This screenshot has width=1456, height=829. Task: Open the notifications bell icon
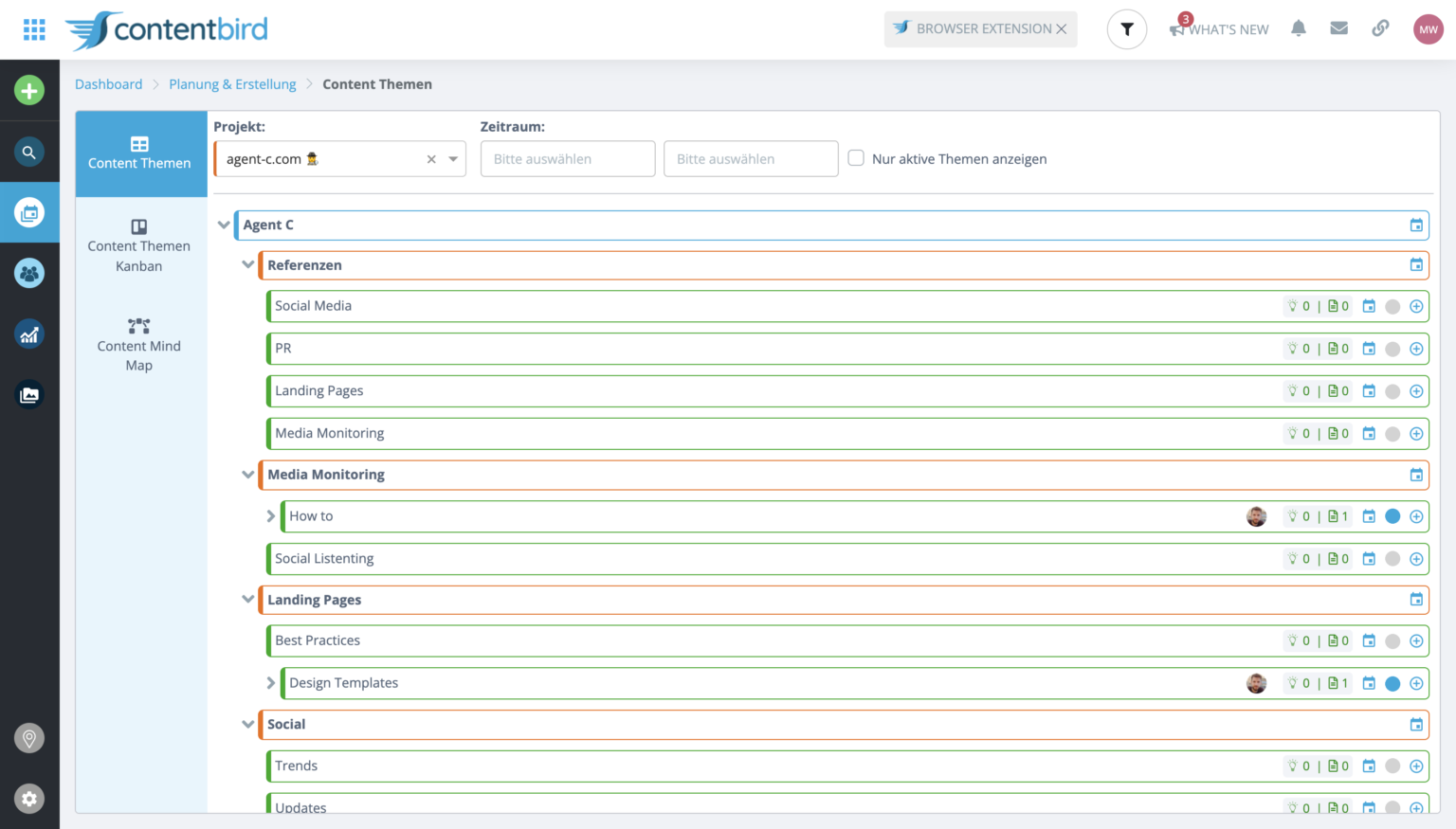click(1299, 28)
